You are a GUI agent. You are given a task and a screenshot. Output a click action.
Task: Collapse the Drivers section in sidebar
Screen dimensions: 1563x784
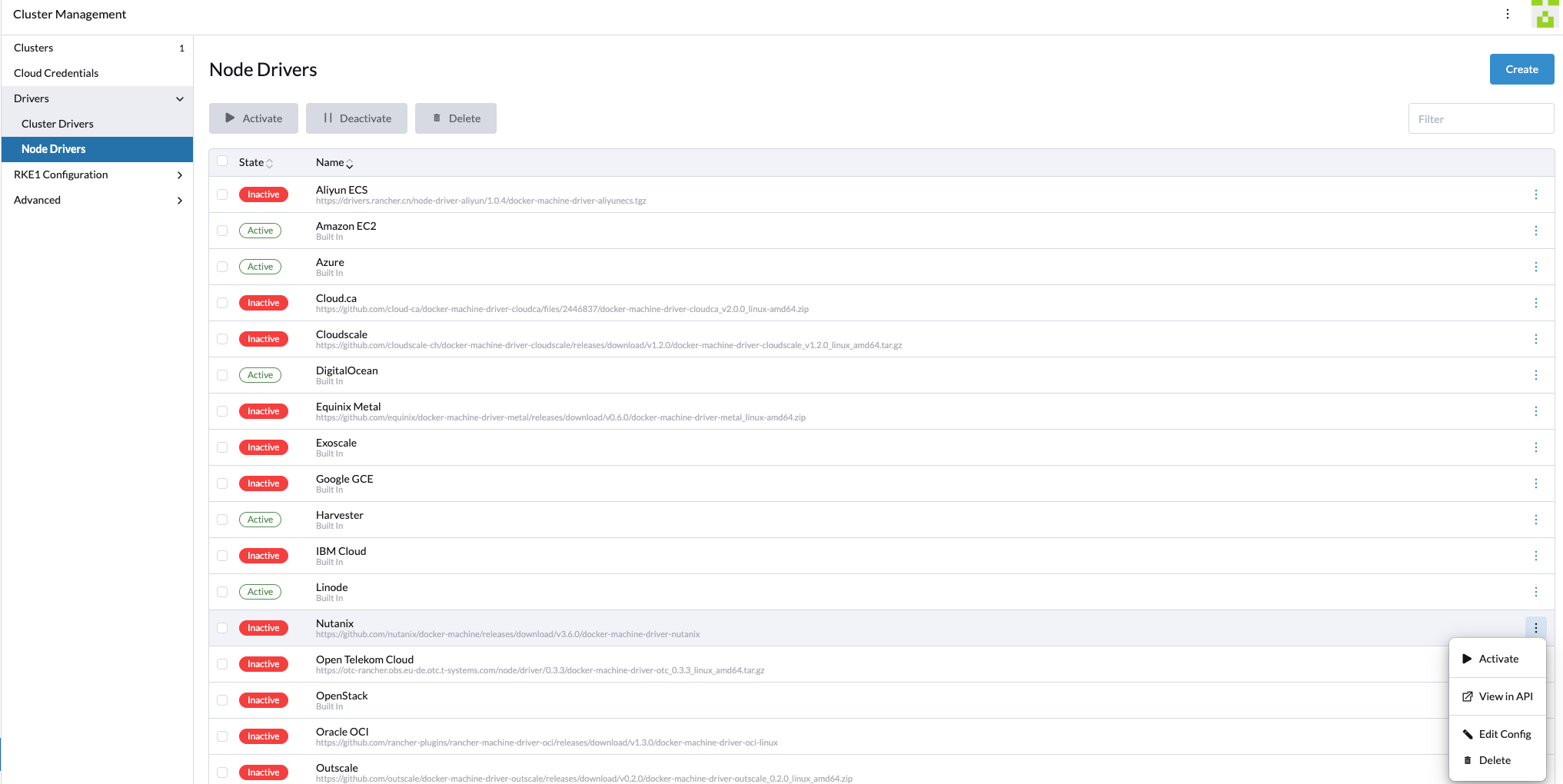[179, 98]
